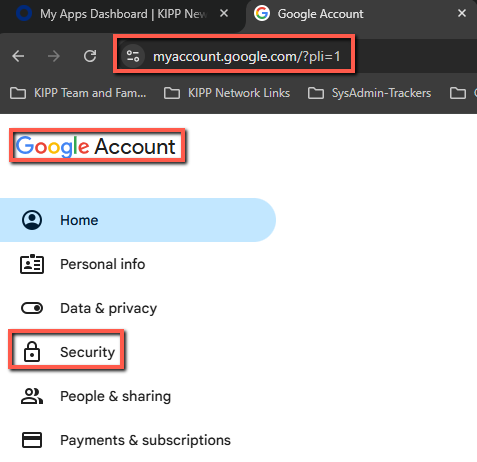477x462 pixels.
Task: Open People & sharing section
Action: [138, 396]
